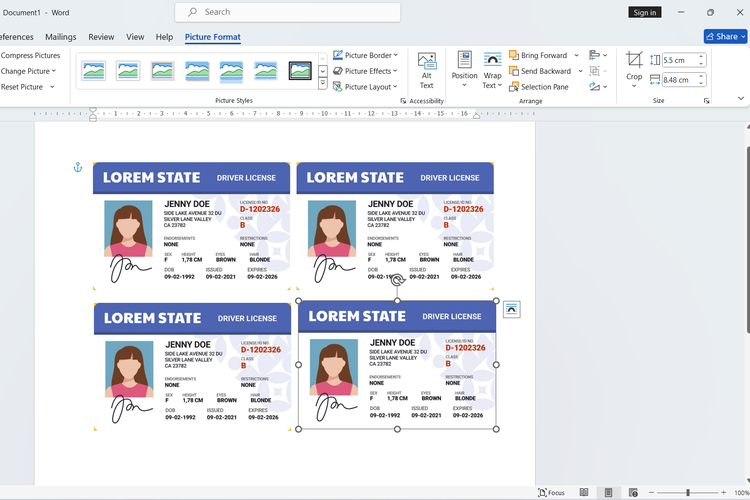This screenshot has width=750, height=500.
Task: Click Bring Forward
Action: (x=538, y=55)
